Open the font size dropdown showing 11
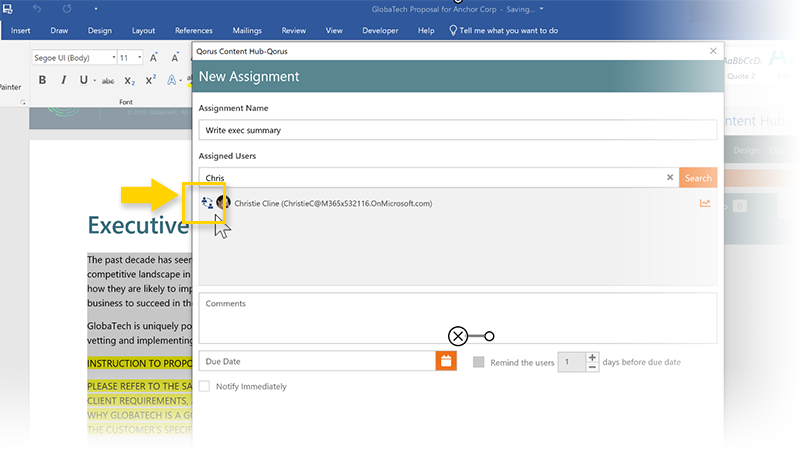Viewport: 800px width, 450px height. click(x=139, y=58)
